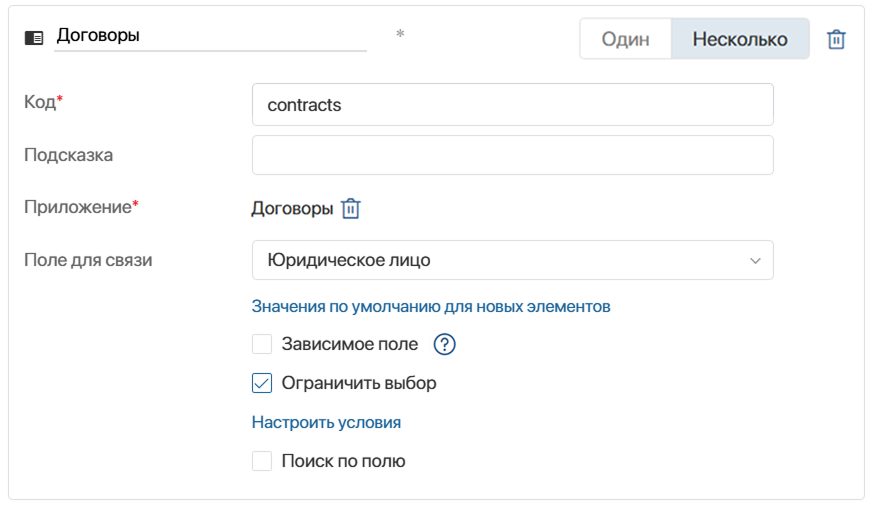Open the Настроить условия link
This screenshot has width=875, height=507.
pos(326,422)
